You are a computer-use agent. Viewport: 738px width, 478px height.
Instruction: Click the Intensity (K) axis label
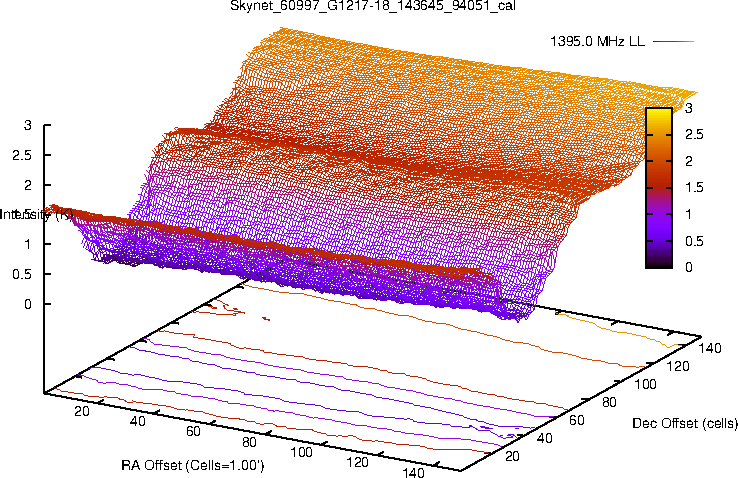(36, 215)
